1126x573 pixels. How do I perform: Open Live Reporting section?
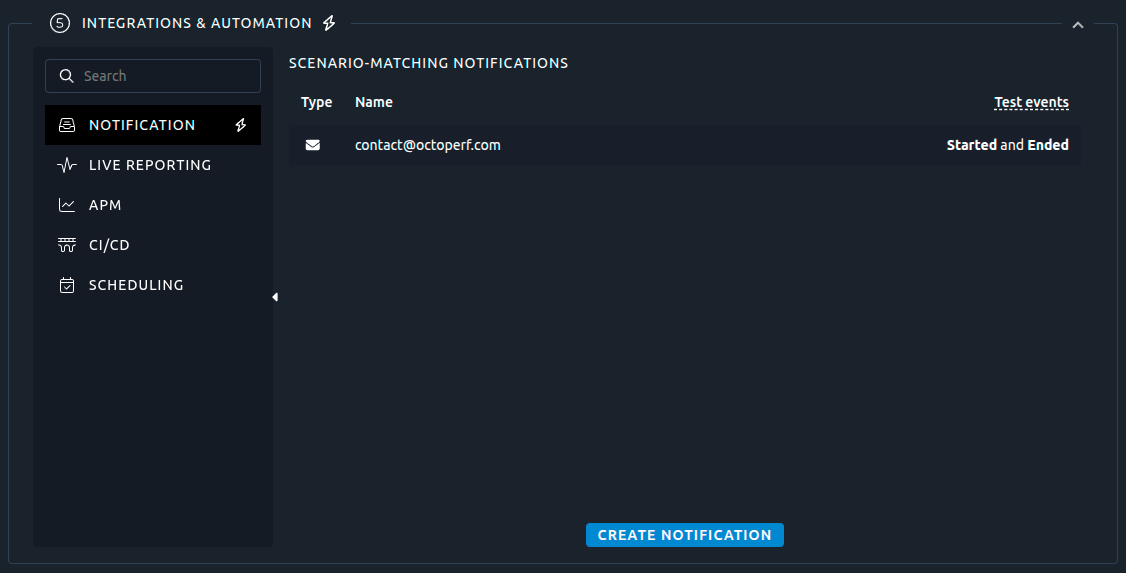coord(153,165)
